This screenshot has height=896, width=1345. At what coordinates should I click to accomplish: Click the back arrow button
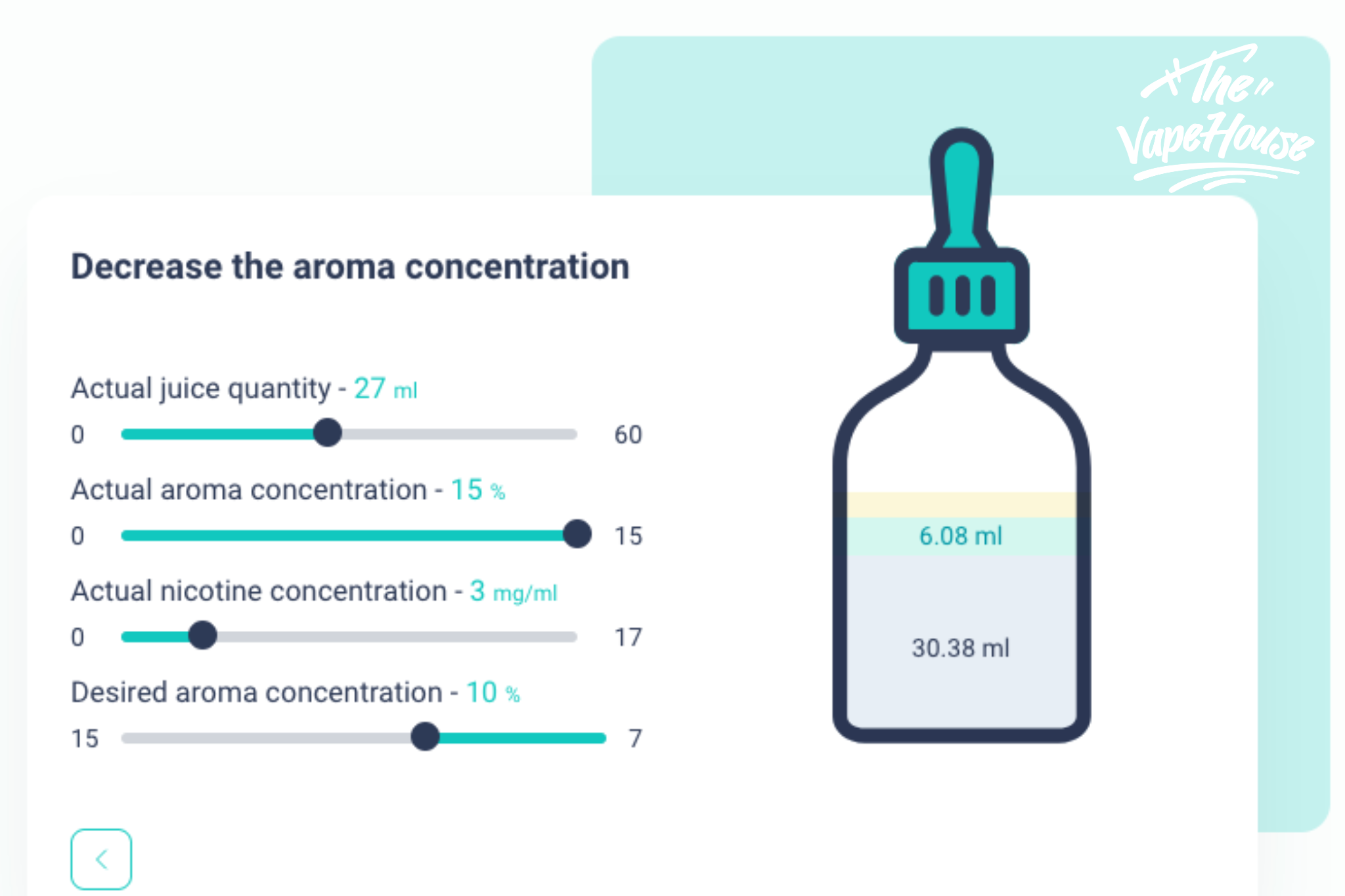pyautogui.click(x=101, y=859)
